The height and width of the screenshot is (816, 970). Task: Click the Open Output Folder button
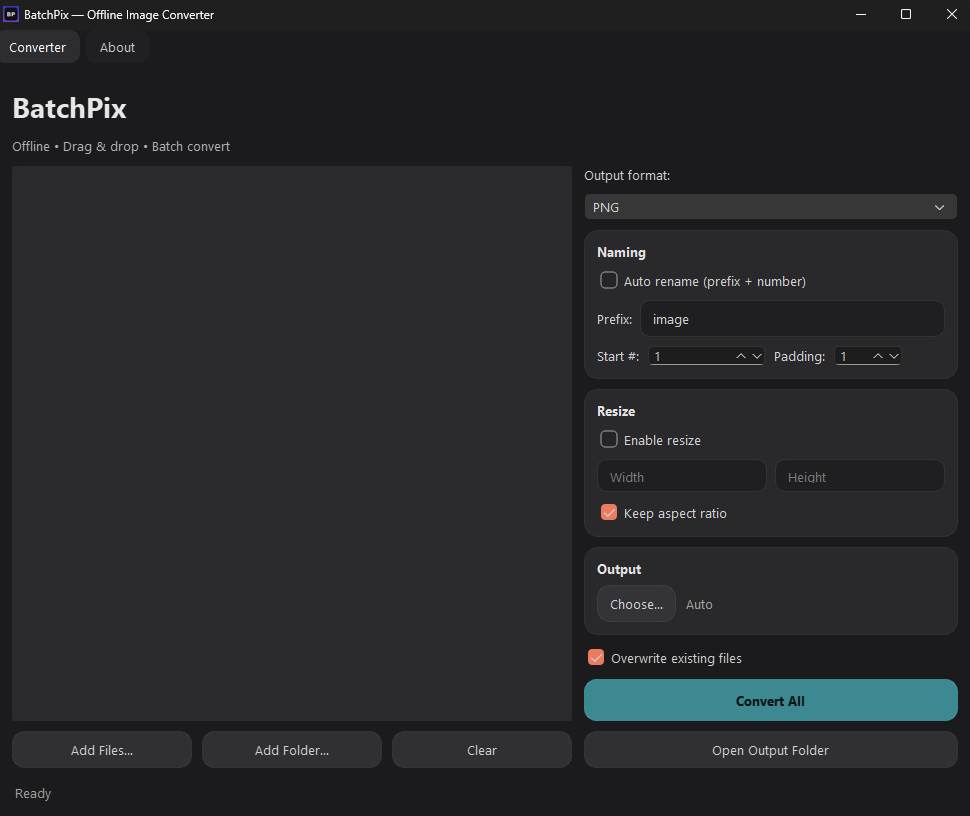coord(770,750)
